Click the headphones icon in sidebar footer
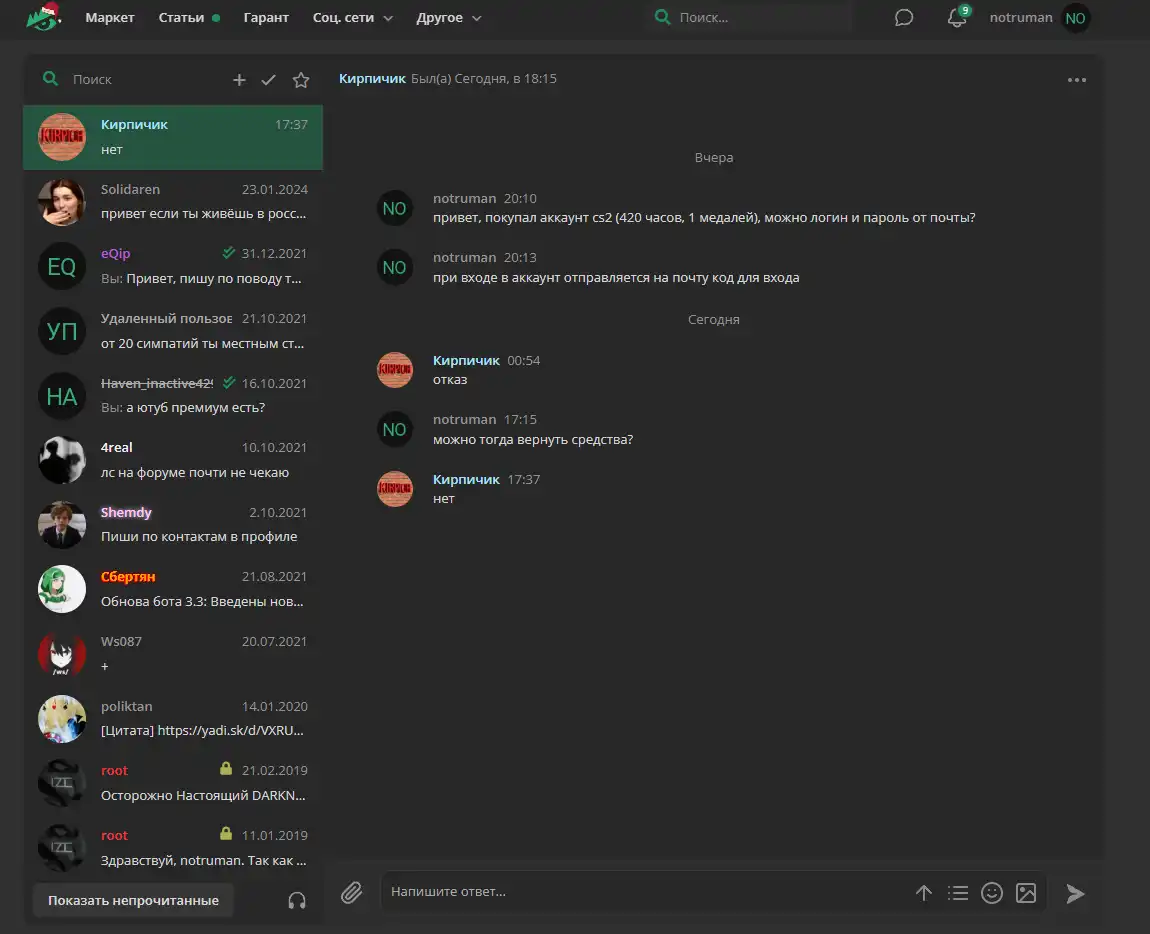The width and height of the screenshot is (1150, 934). point(296,900)
